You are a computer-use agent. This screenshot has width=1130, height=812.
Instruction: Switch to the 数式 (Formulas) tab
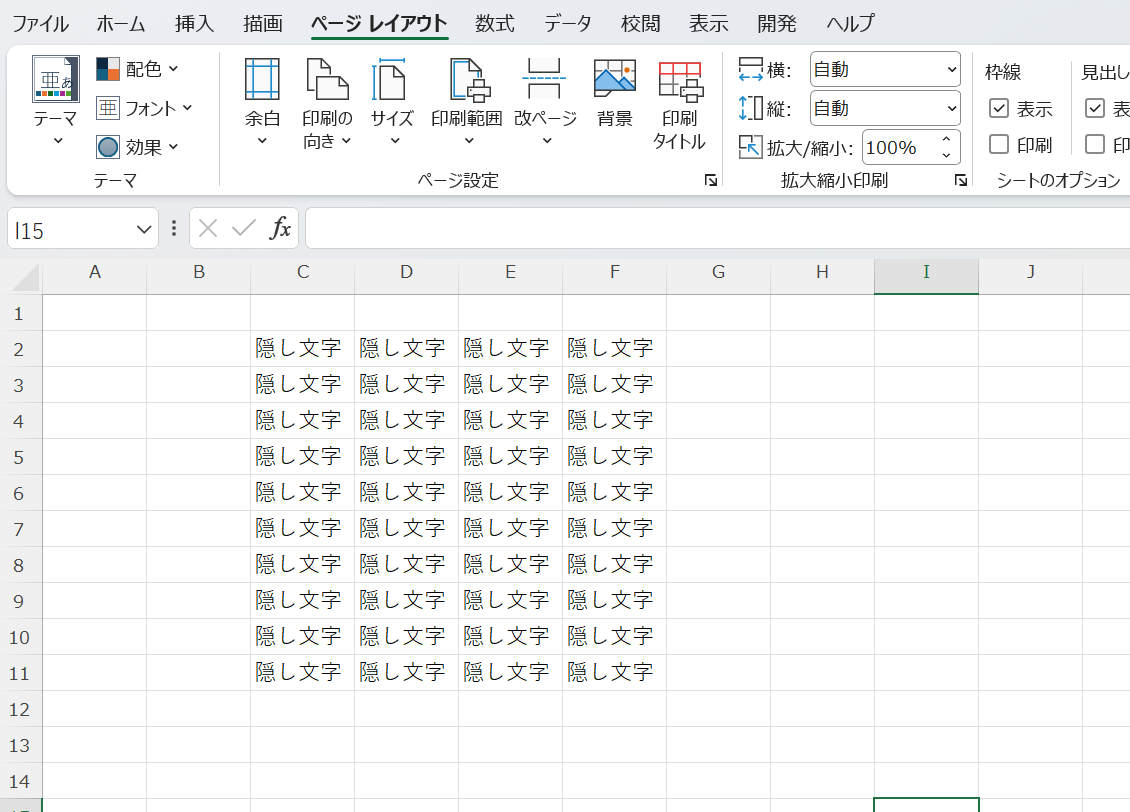click(x=495, y=24)
